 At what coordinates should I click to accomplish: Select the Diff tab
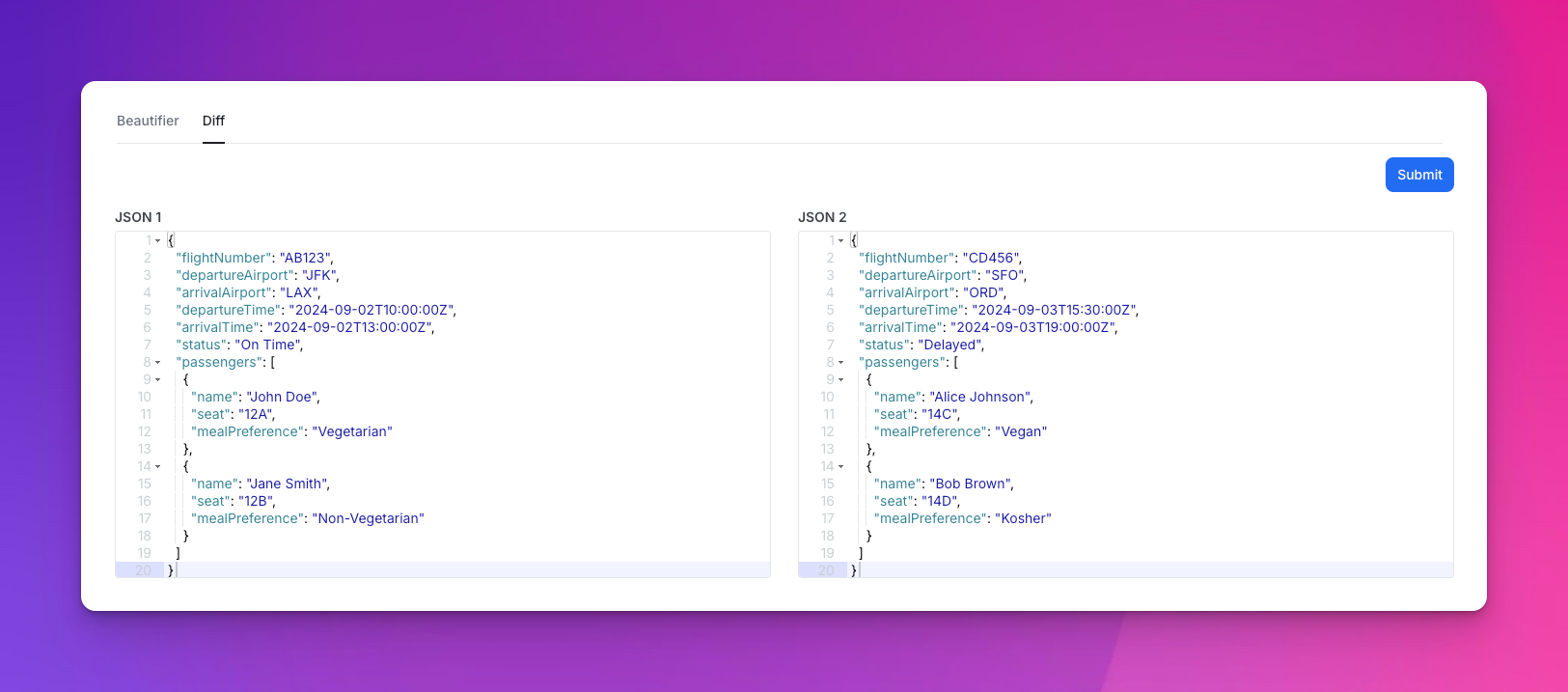point(213,121)
